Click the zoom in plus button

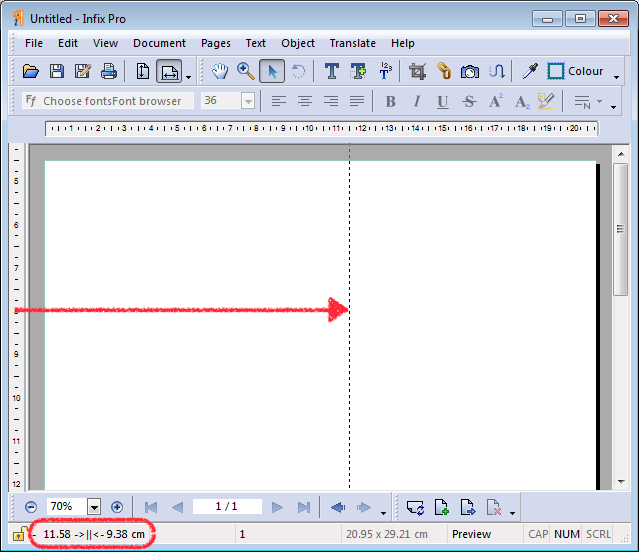(x=116, y=507)
